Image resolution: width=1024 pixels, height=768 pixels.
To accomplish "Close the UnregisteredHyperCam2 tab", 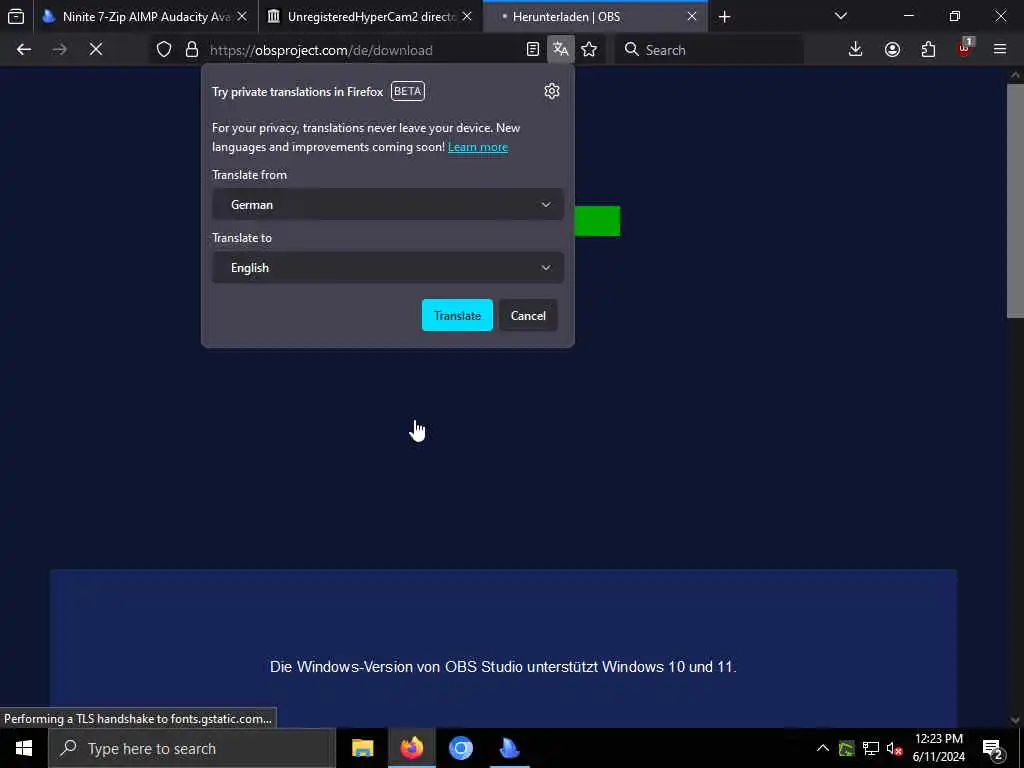I will click(x=467, y=16).
